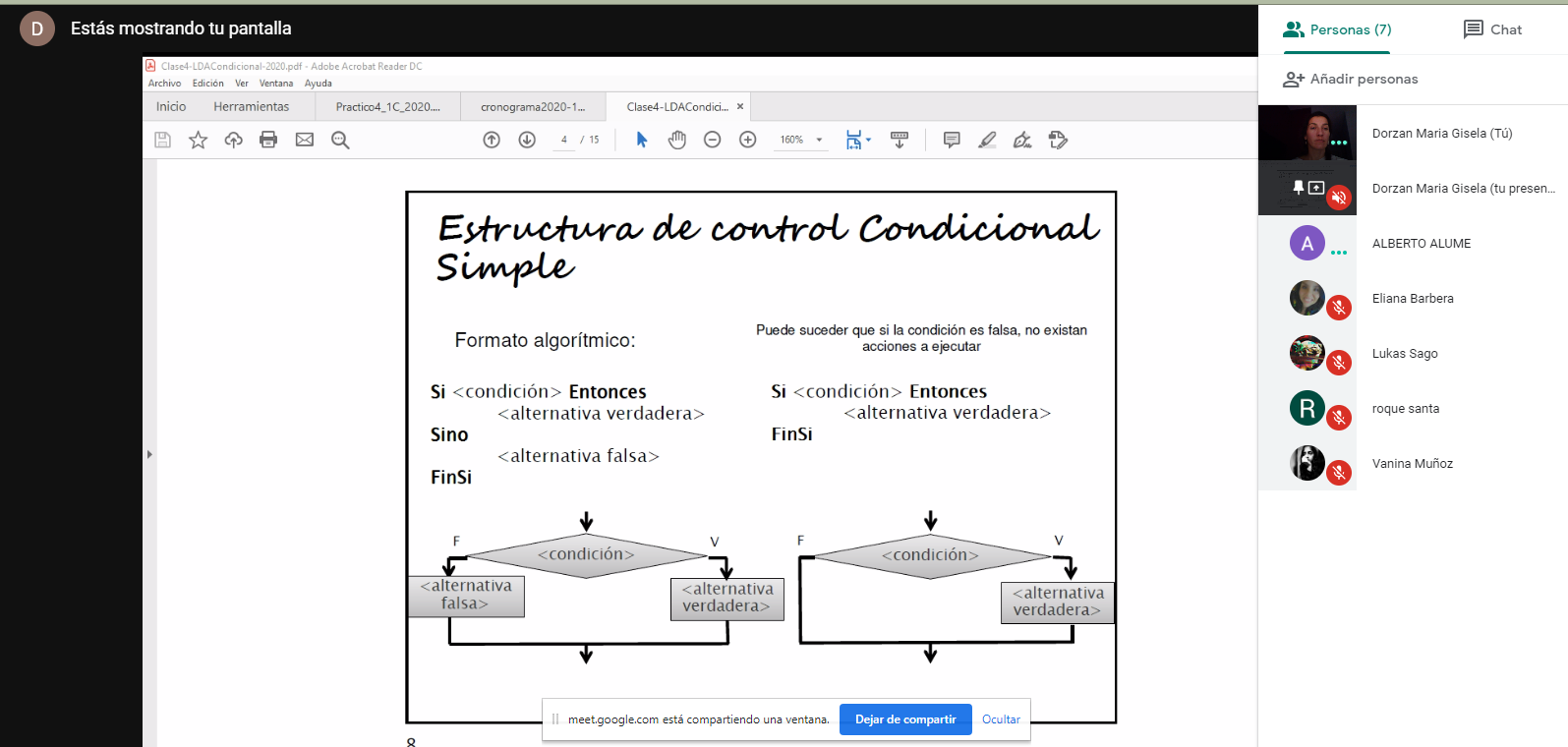
Task: Click the zoom out minus icon
Action: coord(713,140)
